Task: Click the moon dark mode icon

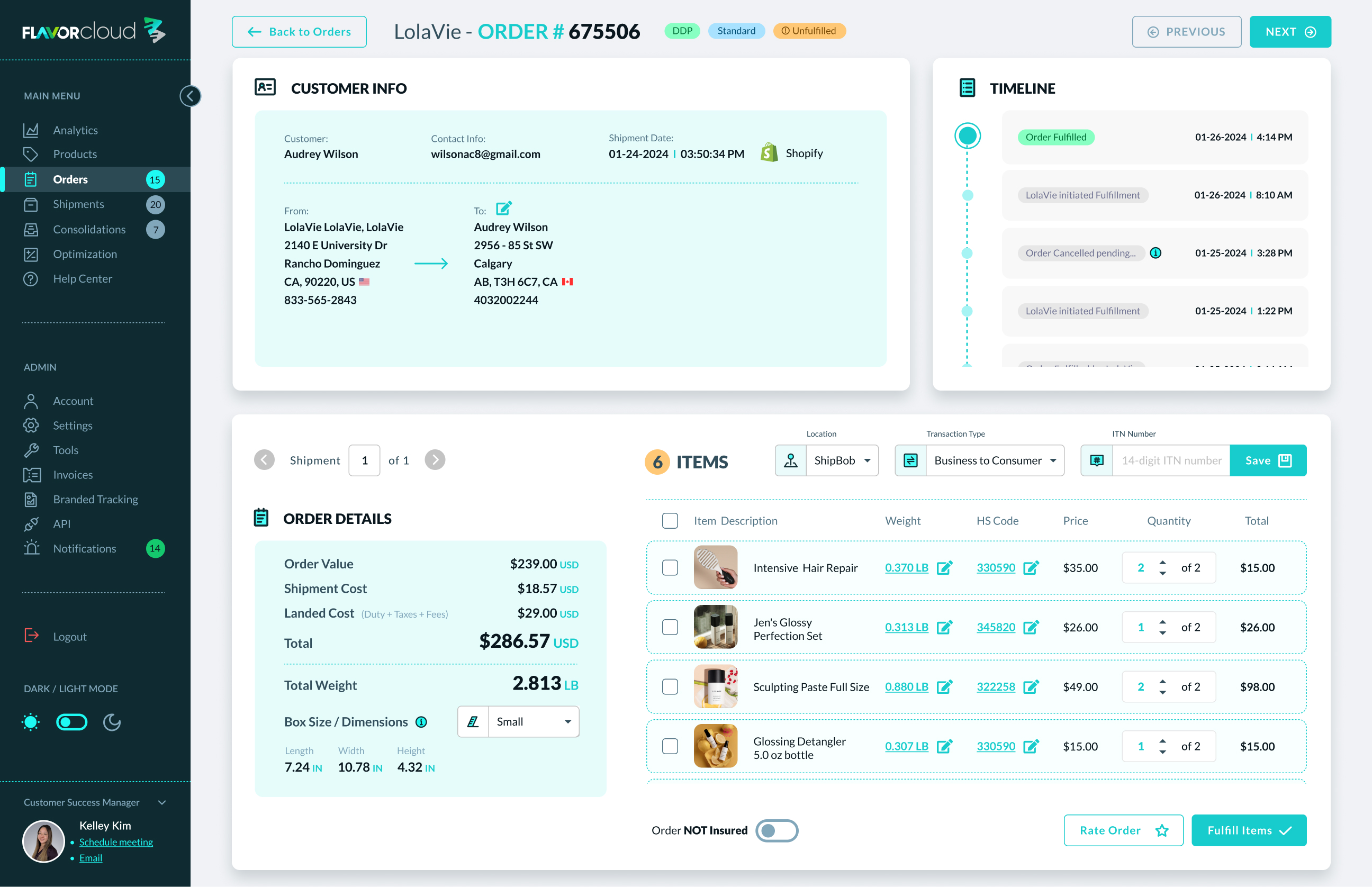Action: coord(112,722)
